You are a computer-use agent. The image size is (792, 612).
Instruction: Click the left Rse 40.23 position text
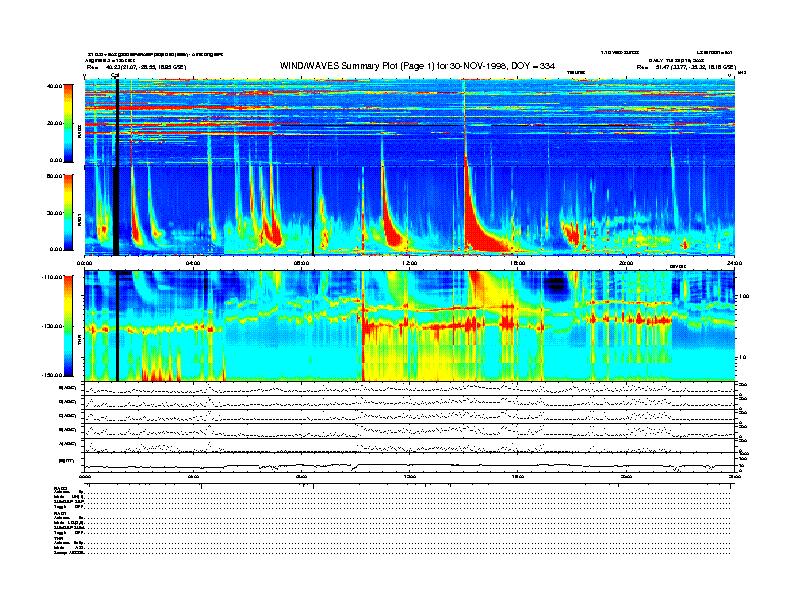136,67
